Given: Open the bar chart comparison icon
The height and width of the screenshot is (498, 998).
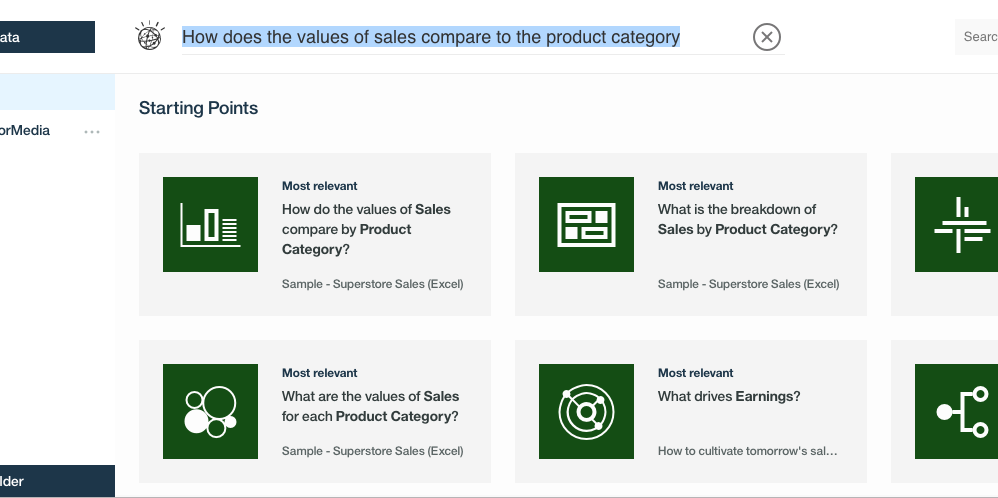Looking at the screenshot, I should 210,224.
